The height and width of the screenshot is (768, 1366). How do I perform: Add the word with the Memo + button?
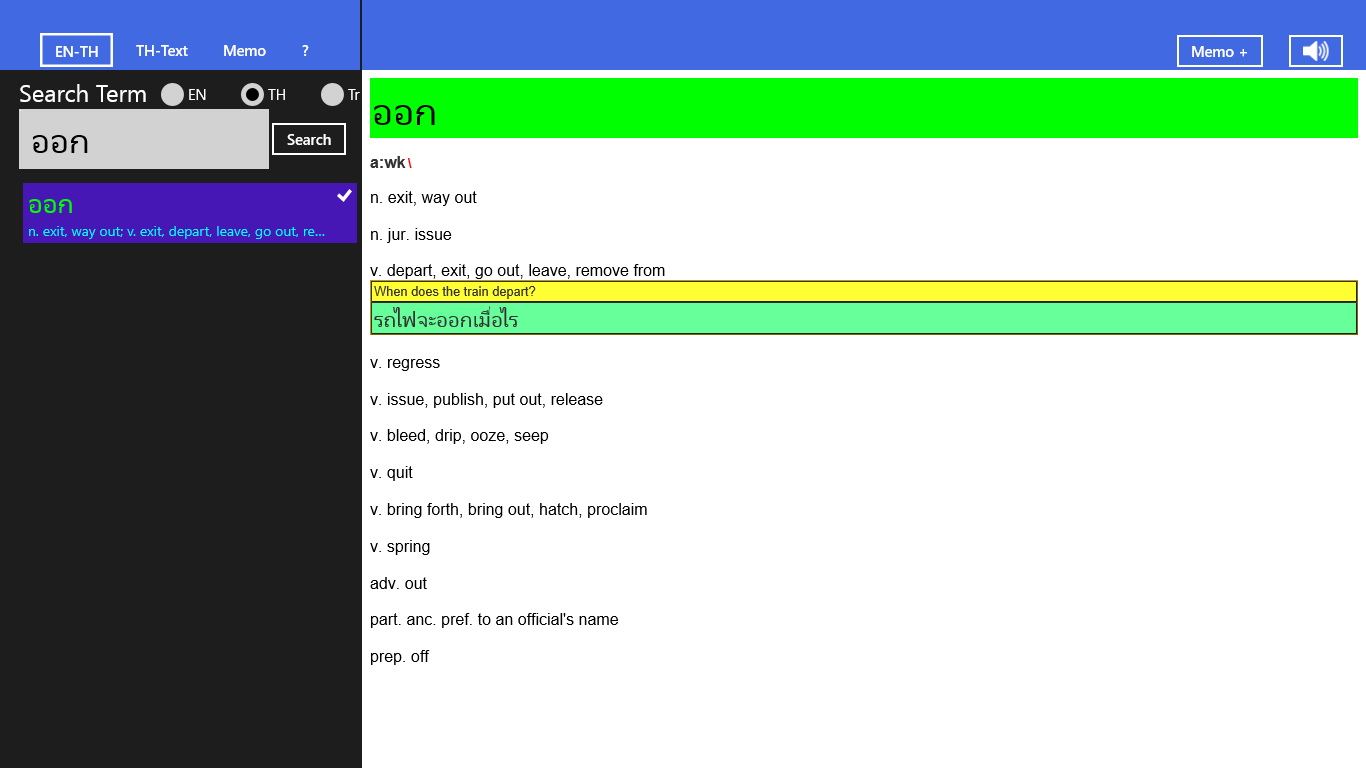tap(1219, 51)
